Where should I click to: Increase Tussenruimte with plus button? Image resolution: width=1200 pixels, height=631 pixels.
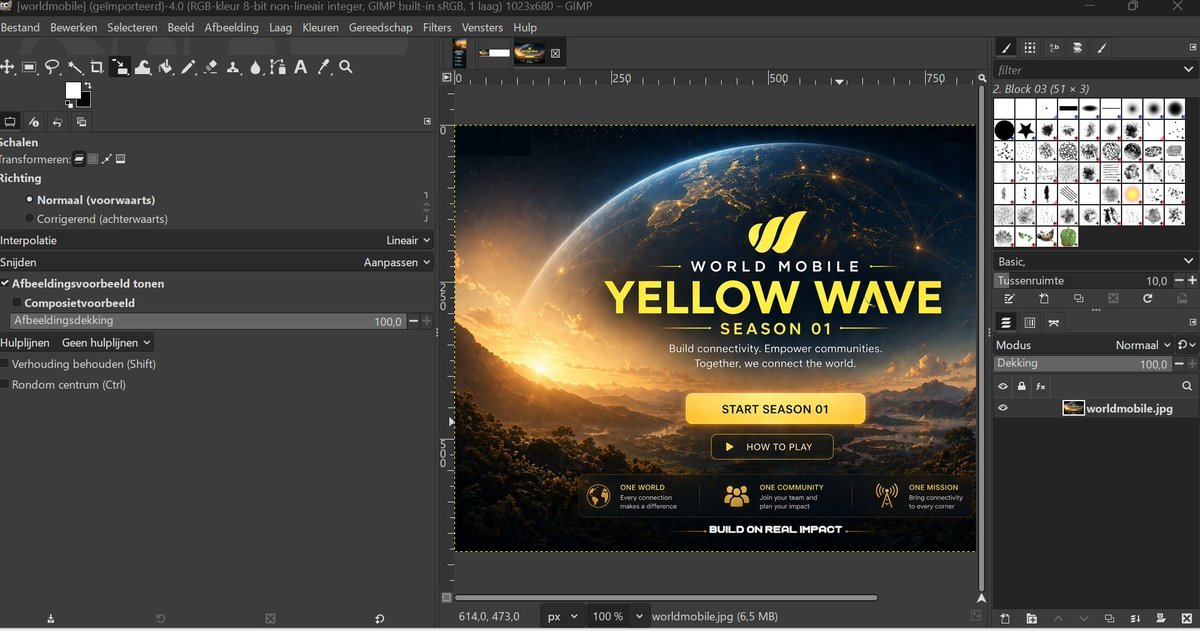coord(1192,281)
